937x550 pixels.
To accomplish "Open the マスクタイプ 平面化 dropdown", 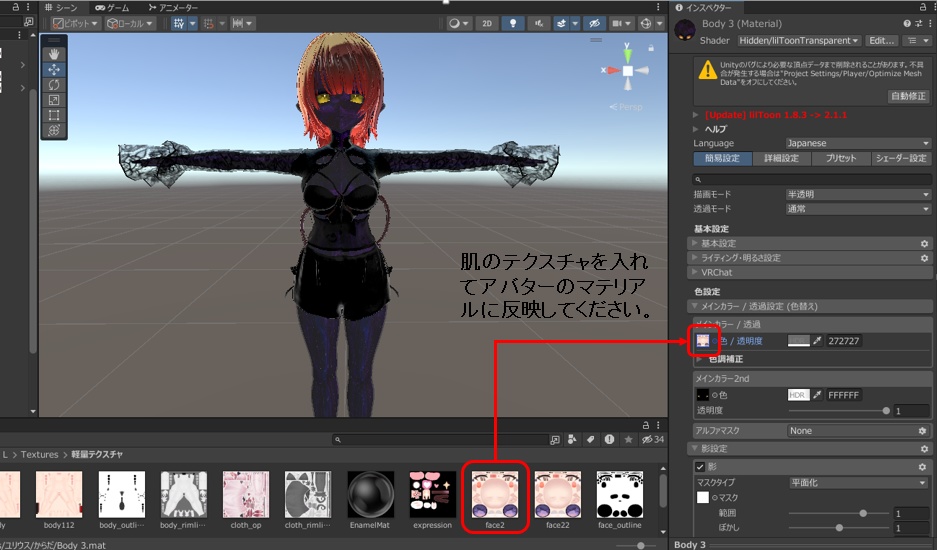I will click(858, 482).
